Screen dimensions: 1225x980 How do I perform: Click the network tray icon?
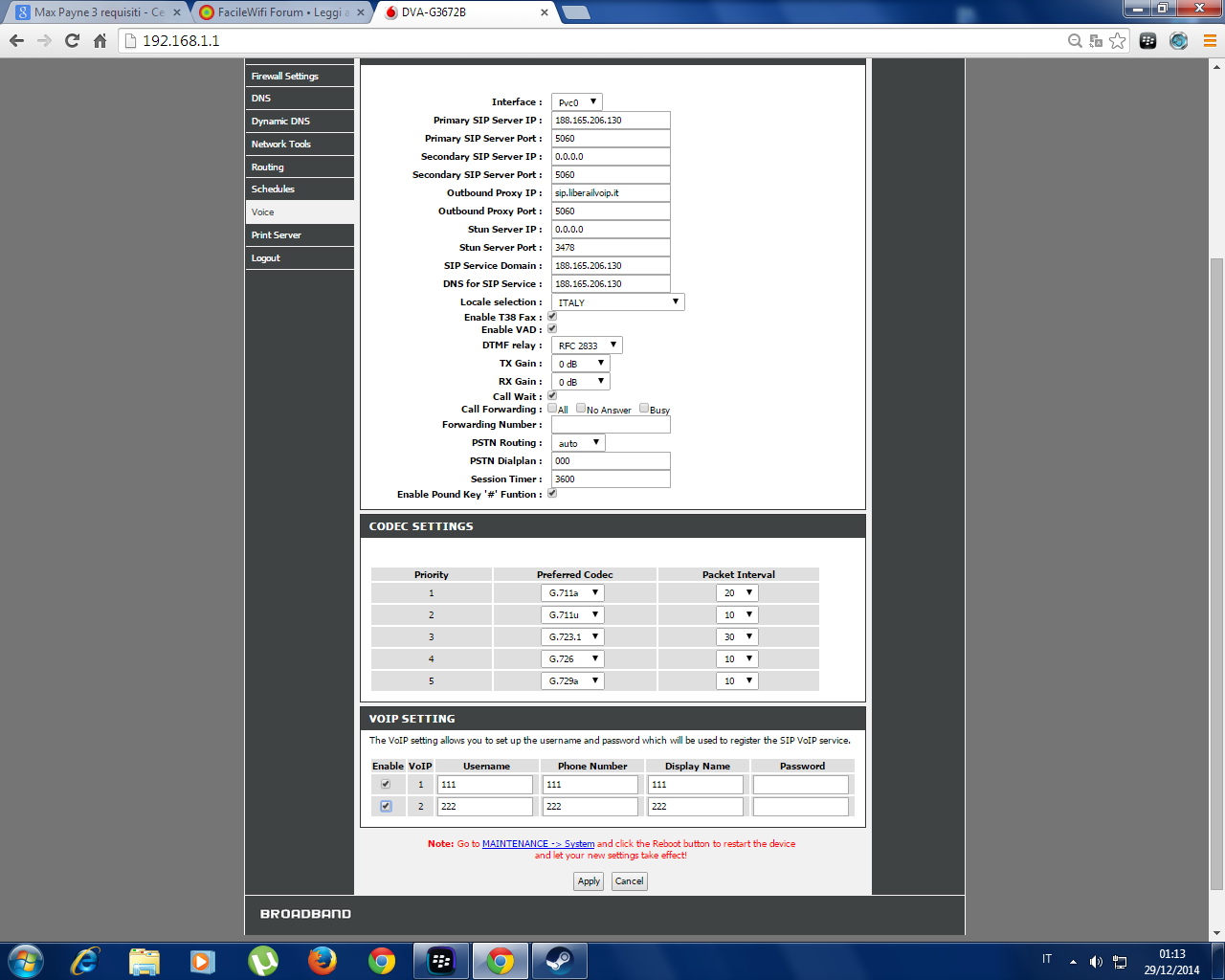pos(1120,961)
